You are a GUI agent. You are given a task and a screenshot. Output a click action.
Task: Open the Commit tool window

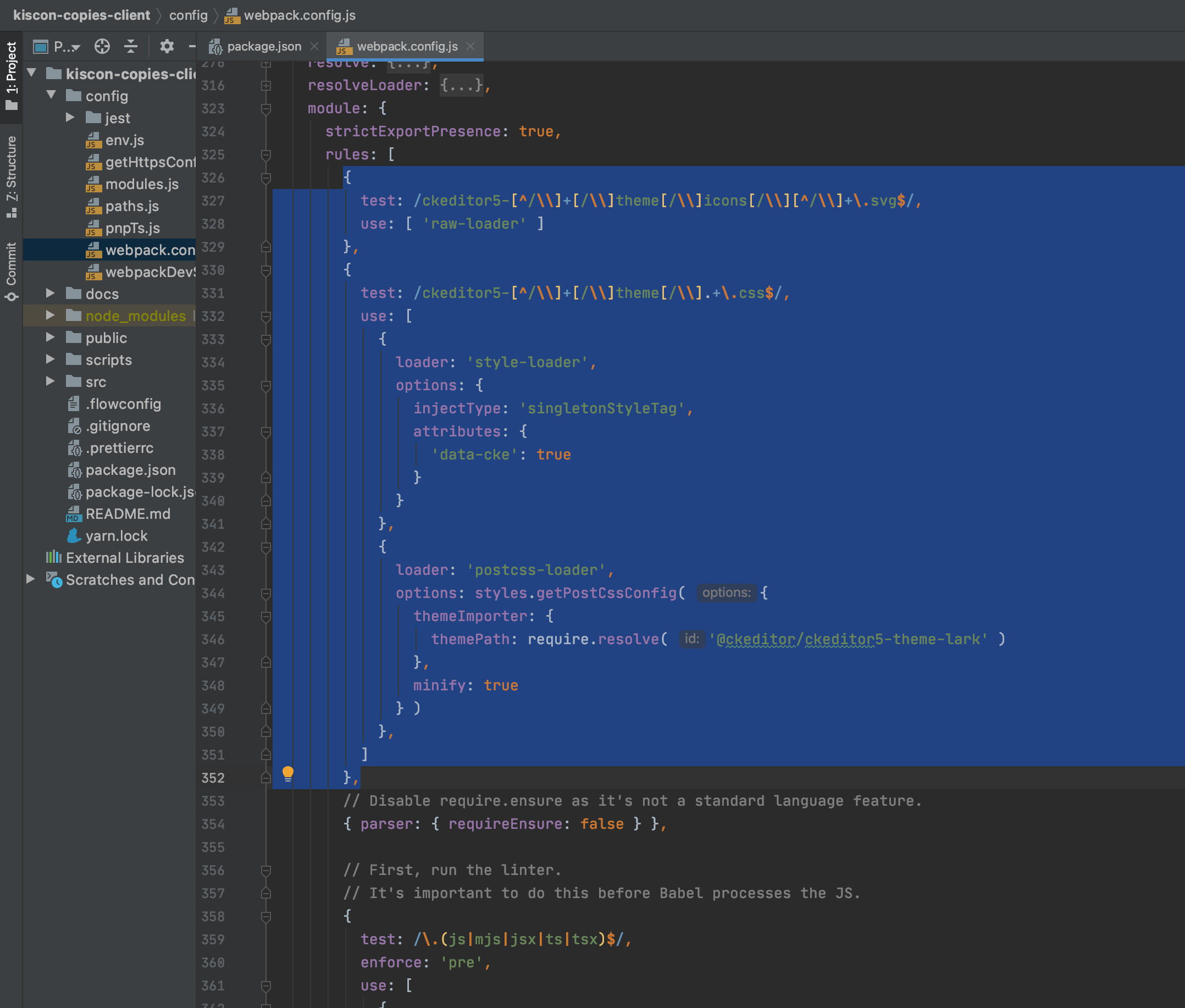pos(12,271)
